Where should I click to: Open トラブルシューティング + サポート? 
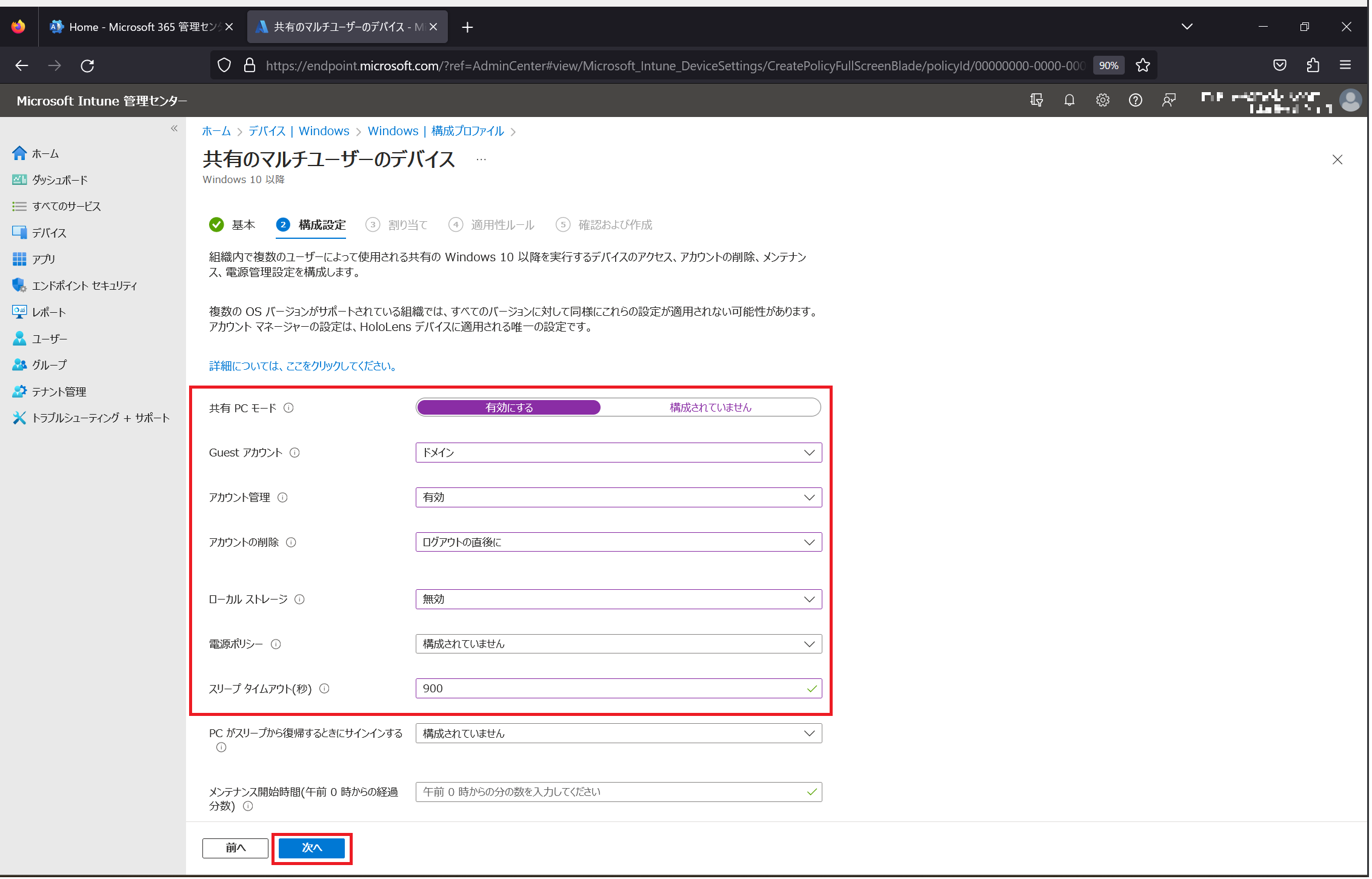91,418
